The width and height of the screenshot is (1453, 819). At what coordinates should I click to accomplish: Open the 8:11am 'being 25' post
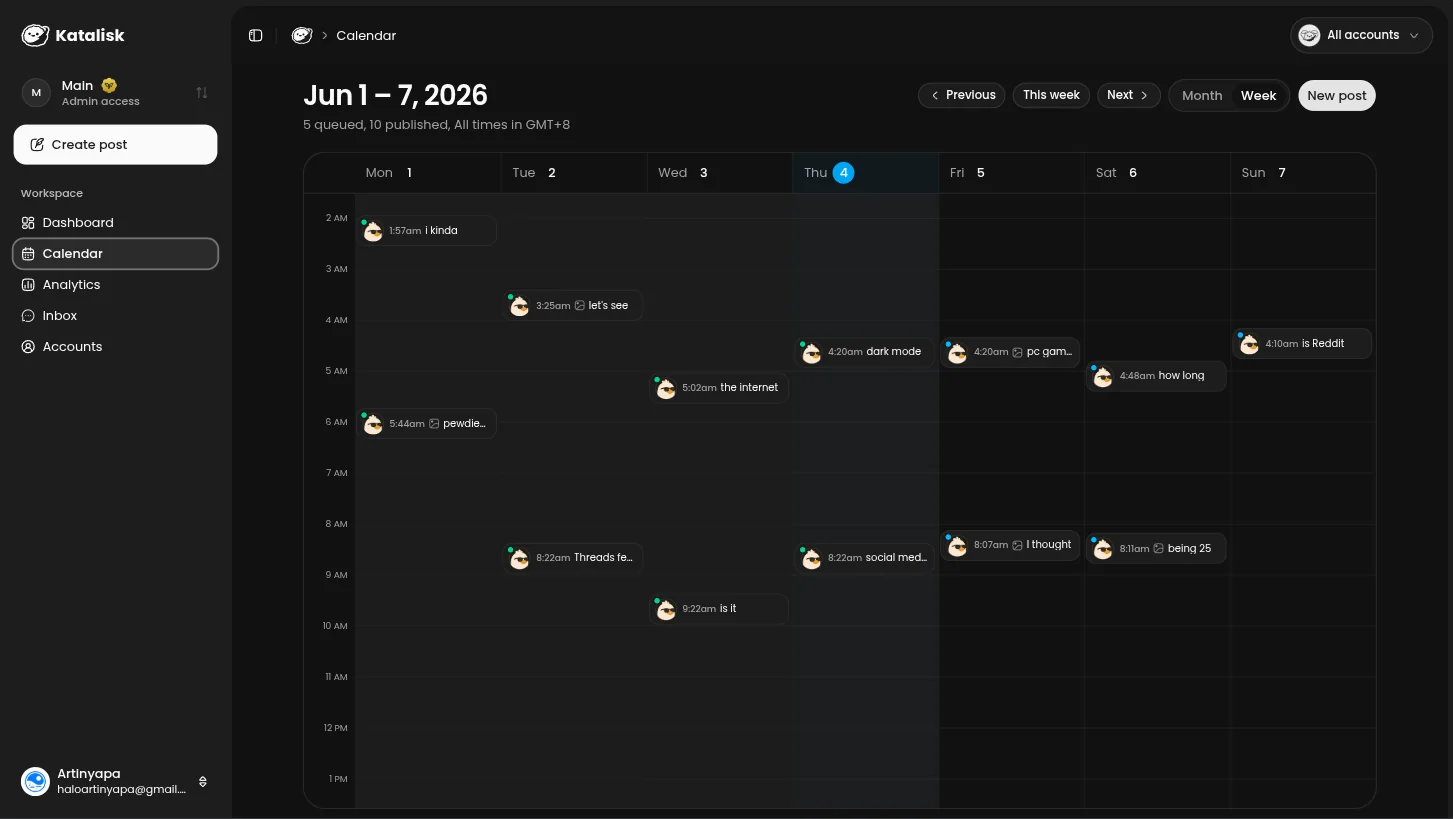click(1156, 549)
